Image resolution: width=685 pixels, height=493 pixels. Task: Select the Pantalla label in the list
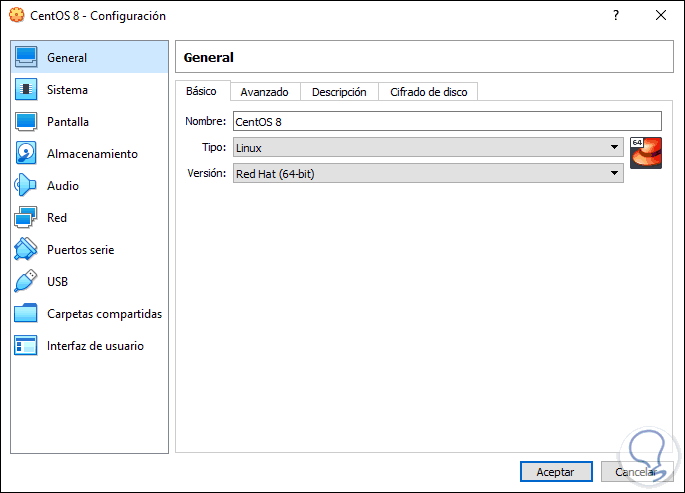coord(68,122)
